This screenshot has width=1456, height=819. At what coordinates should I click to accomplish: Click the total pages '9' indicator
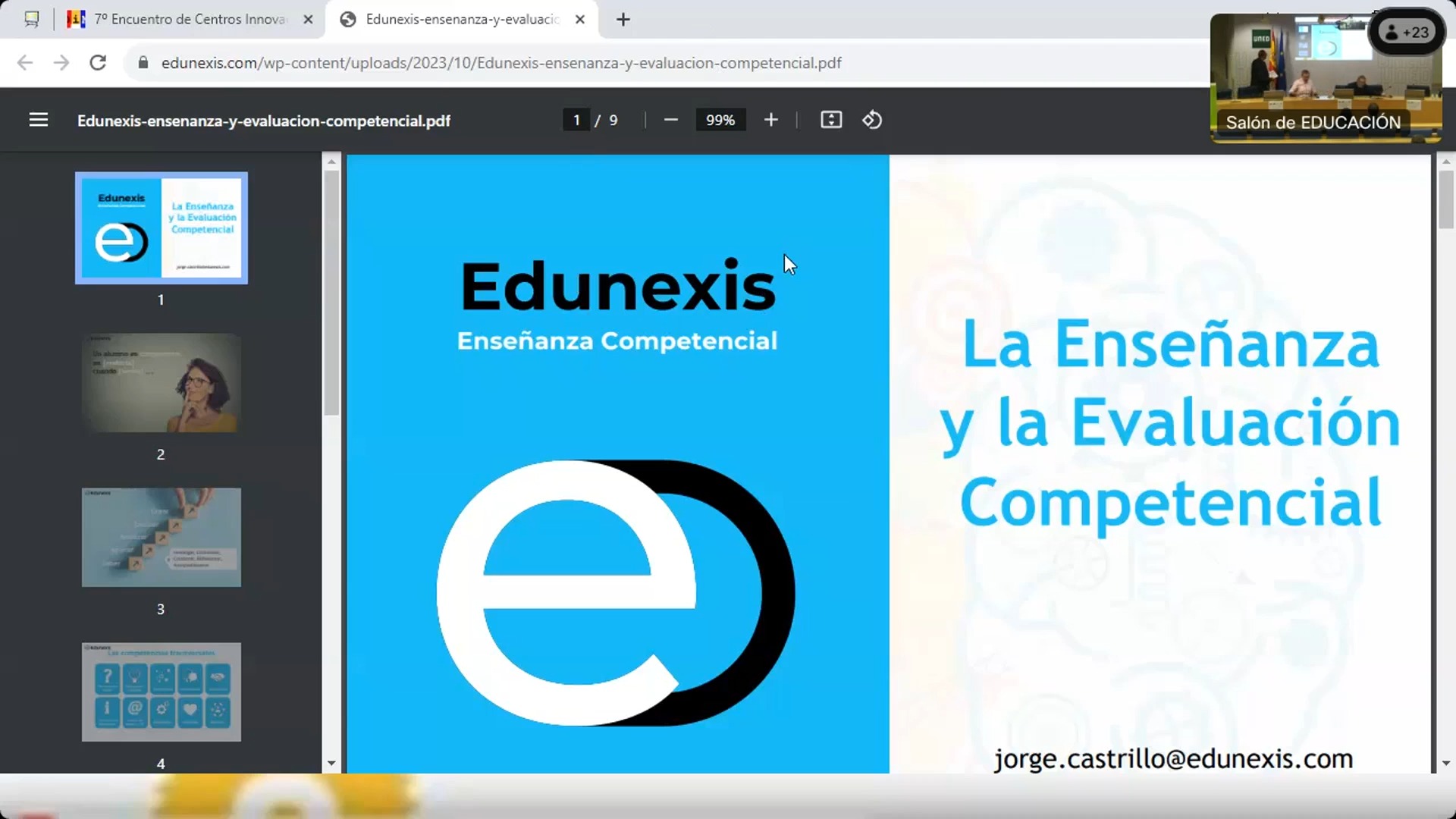click(613, 120)
